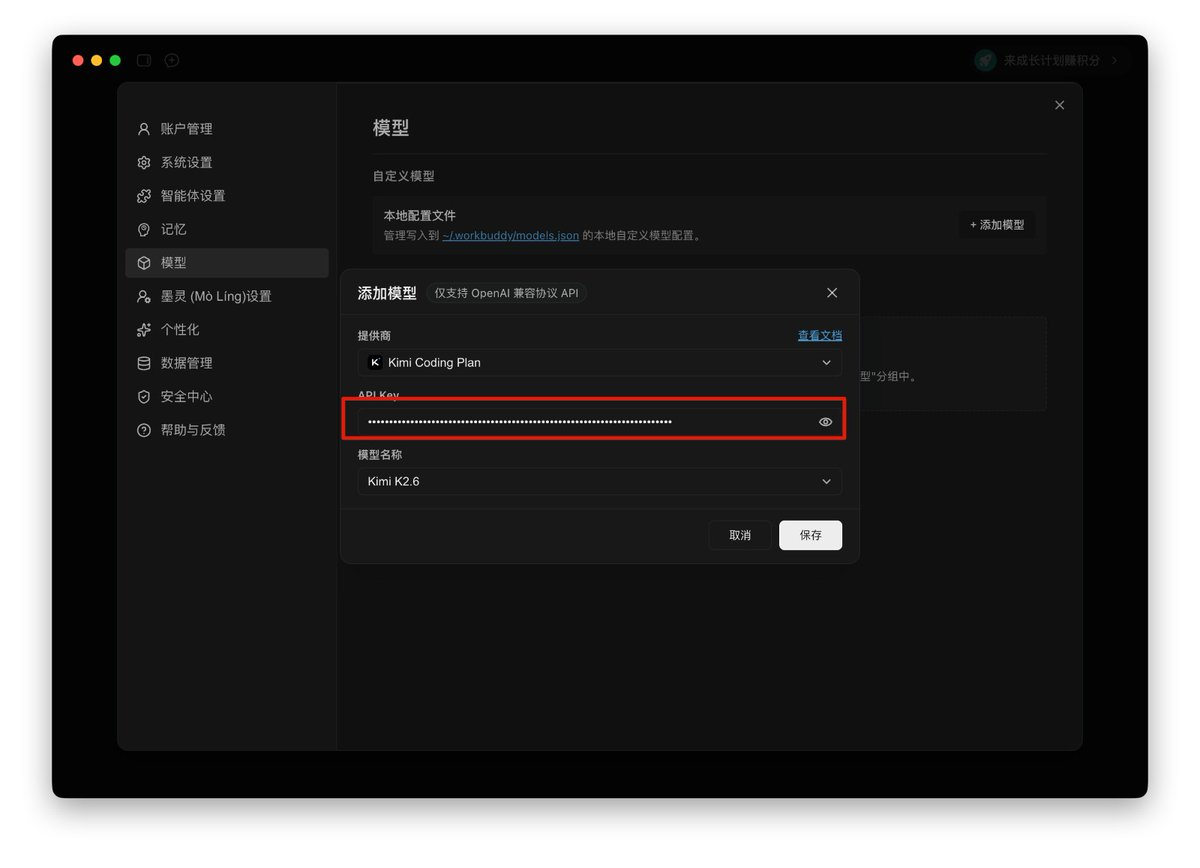This screenshot has height=868, width=1200.
Task: Show the API Key with eye icon
Action: pos(826,422)
